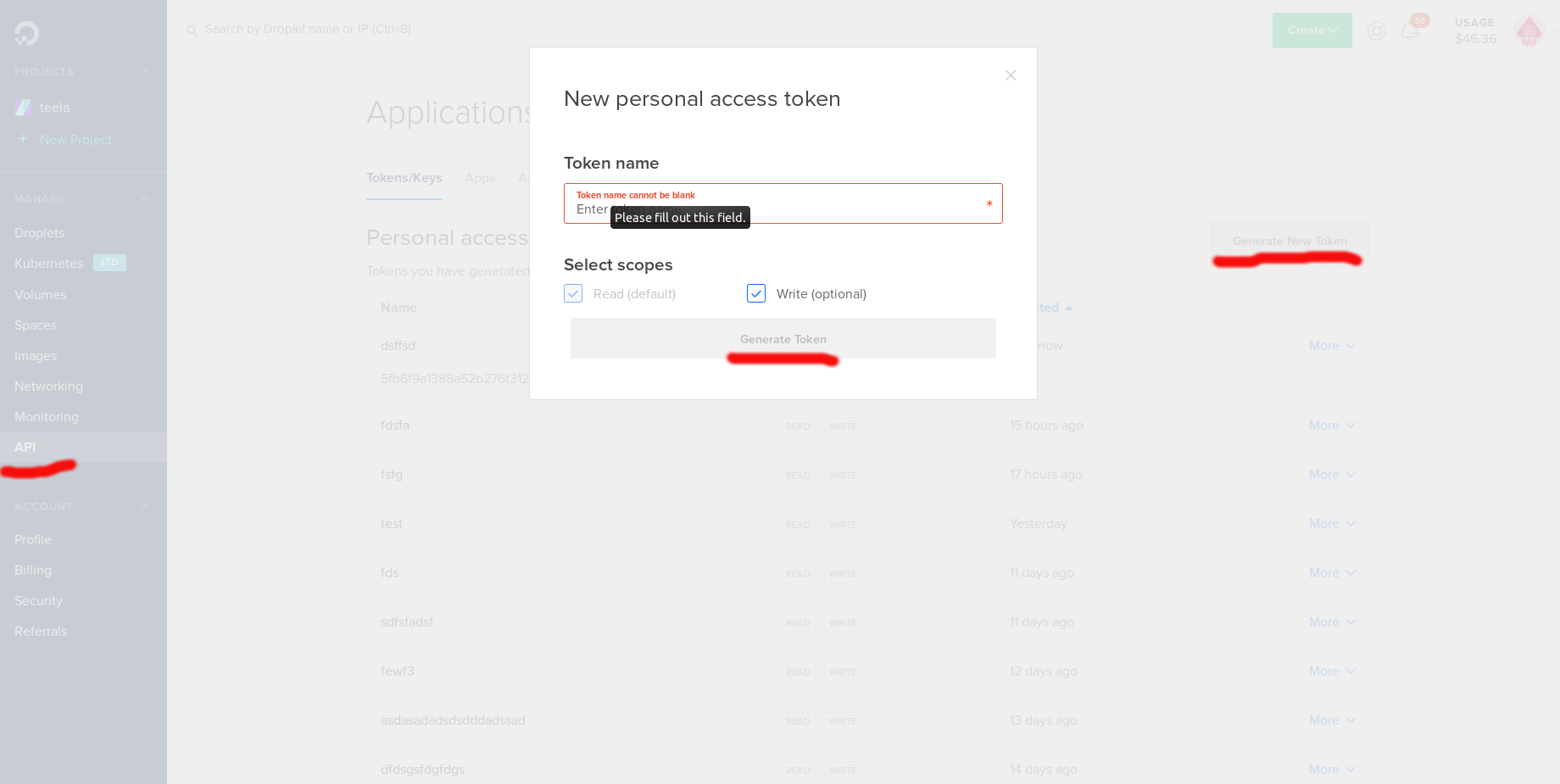Expand More menu for dfdsgsfdgfdgs token

click(1332, 770)
